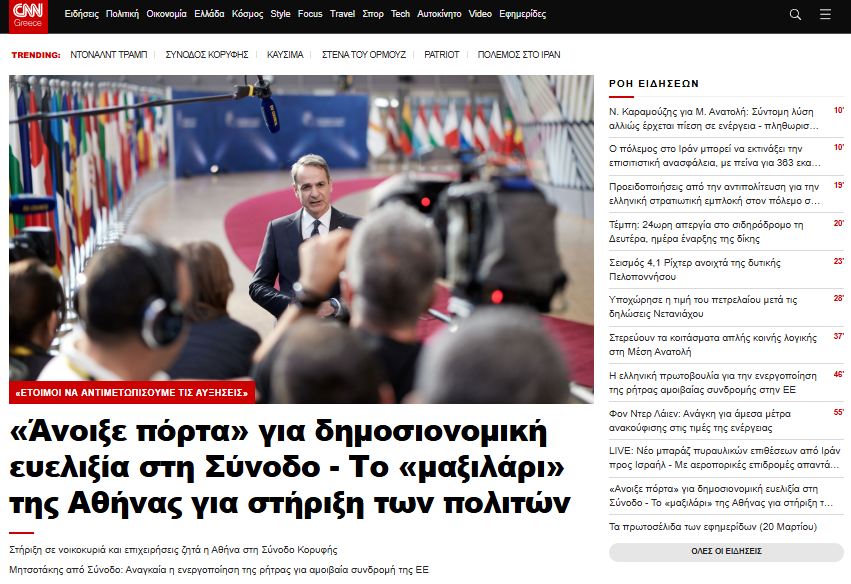Viewport: 851px width, 584px height.
Task: Open the search magnifier icon
Action: [x=795, y=15]
